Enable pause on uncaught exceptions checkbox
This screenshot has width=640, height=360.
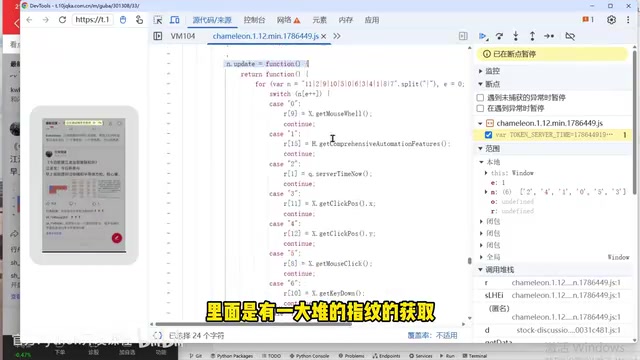(480, 98)
